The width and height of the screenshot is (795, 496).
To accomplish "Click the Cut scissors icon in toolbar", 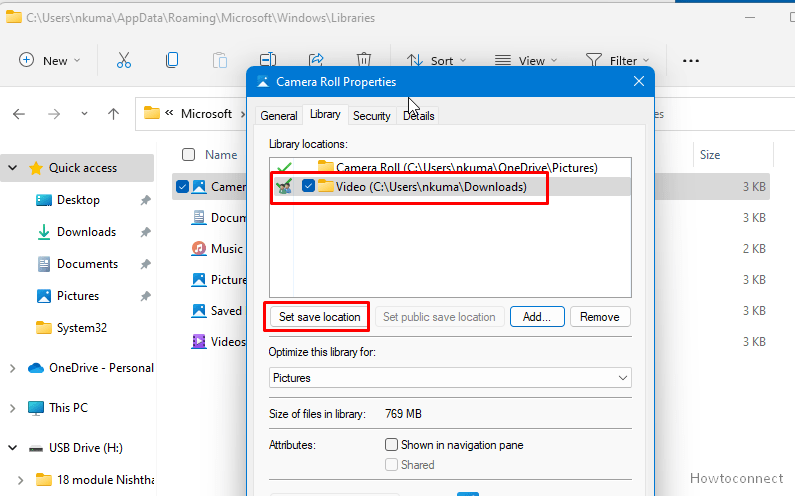I will (124, 60).
